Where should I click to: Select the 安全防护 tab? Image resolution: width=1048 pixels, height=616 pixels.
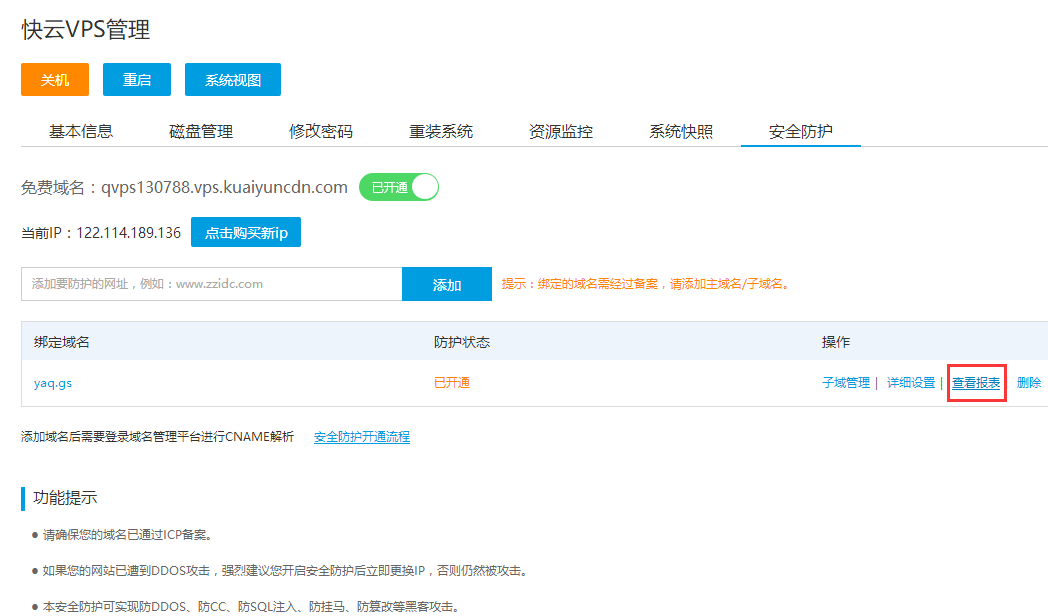[x=801, y=131]
